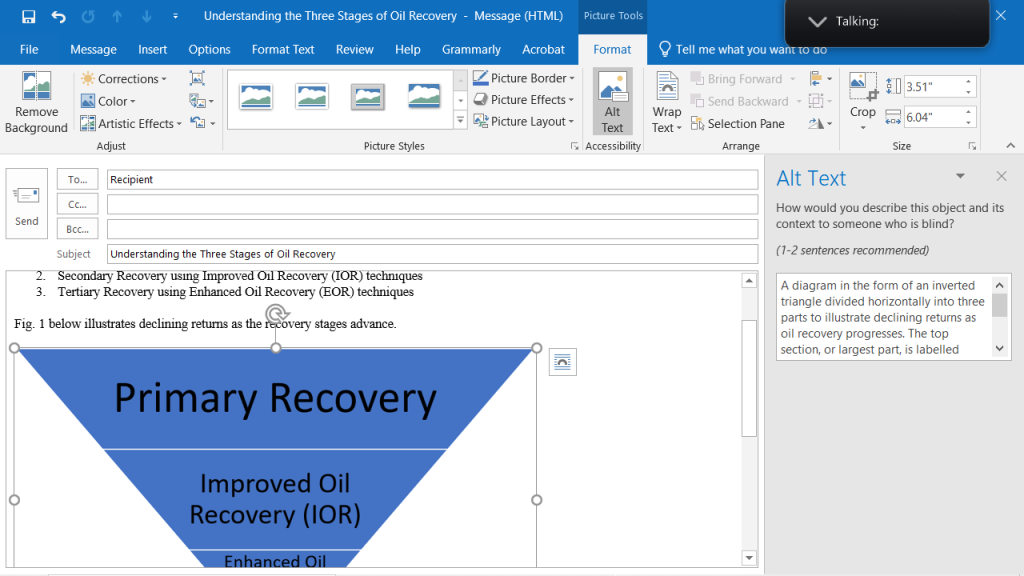Click the Cc... button
The width and height of the screenshot is (1024, 576).
click(77, 204)
